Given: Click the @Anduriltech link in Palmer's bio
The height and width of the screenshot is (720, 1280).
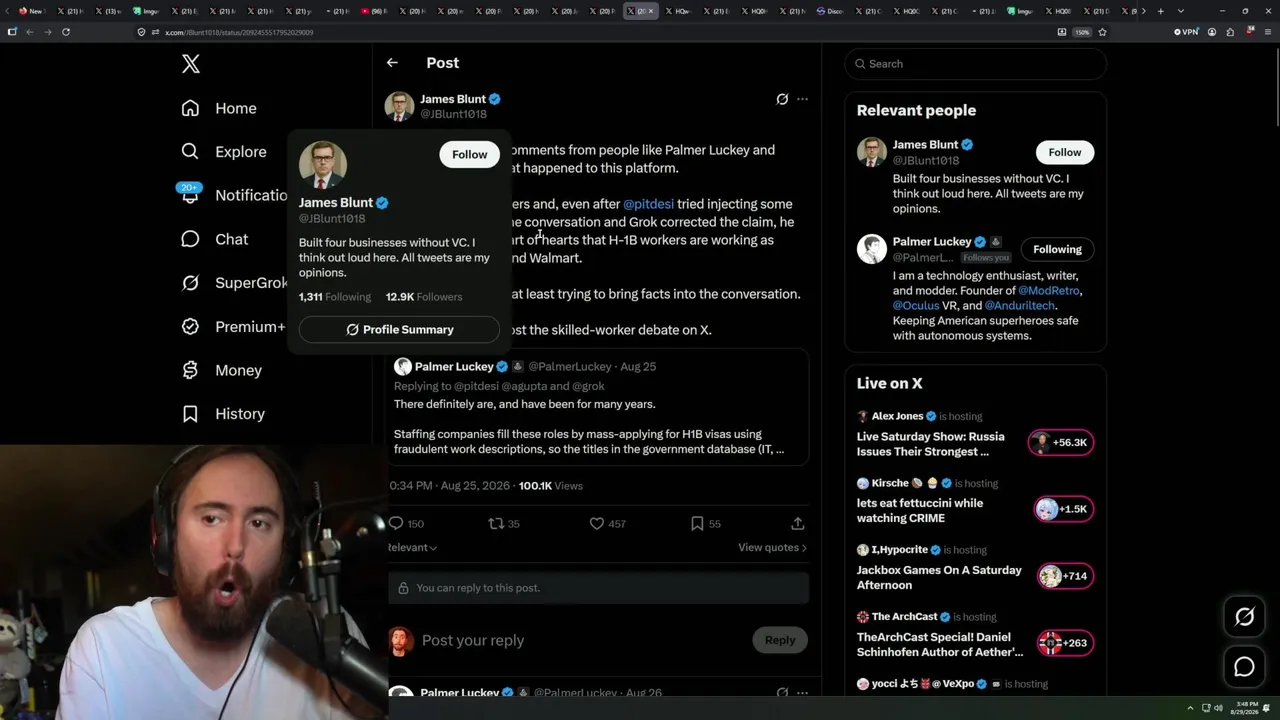Looking at the screenshot, I should click(1019, 306).
